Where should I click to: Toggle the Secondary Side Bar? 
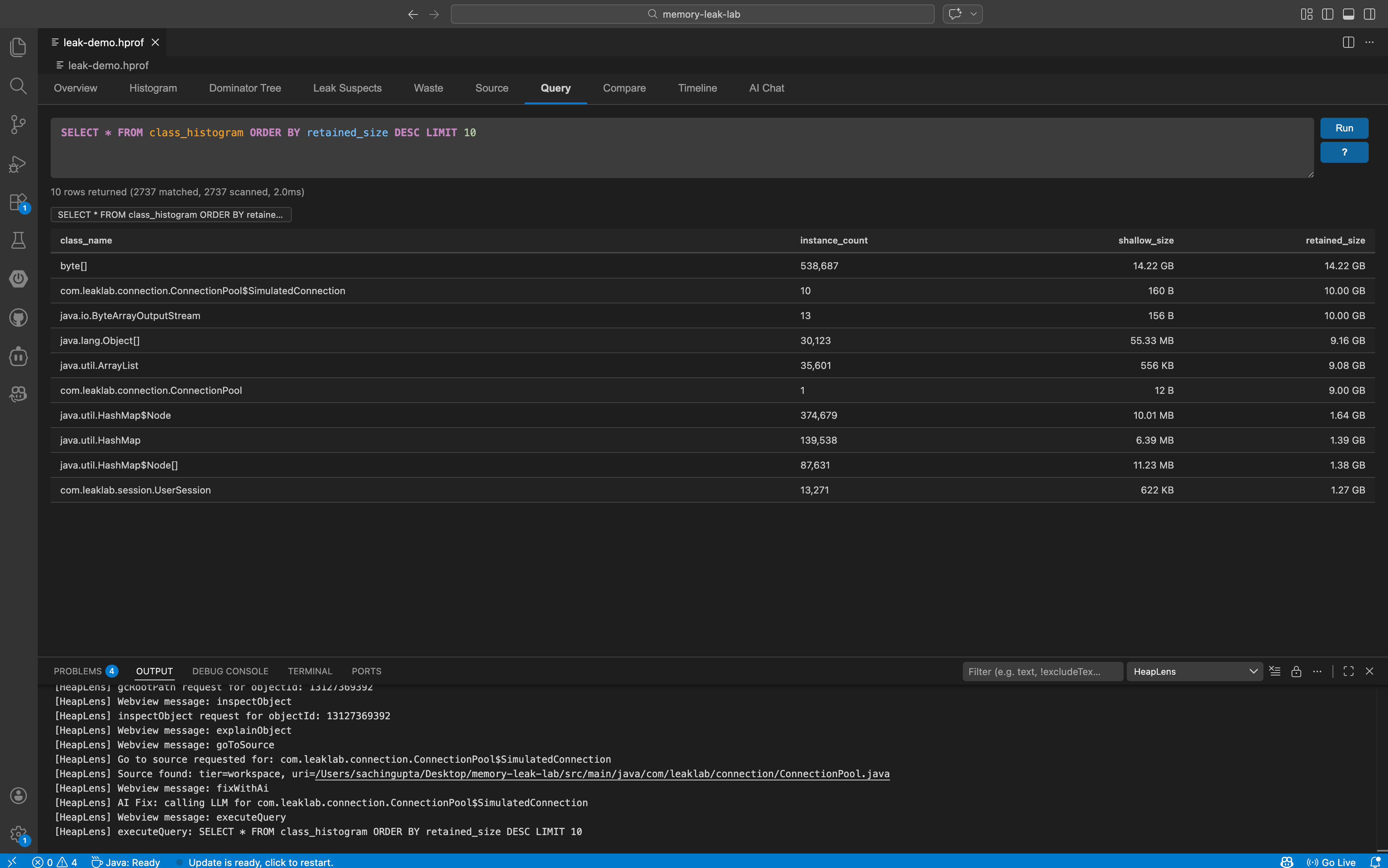coord(1370,14)
